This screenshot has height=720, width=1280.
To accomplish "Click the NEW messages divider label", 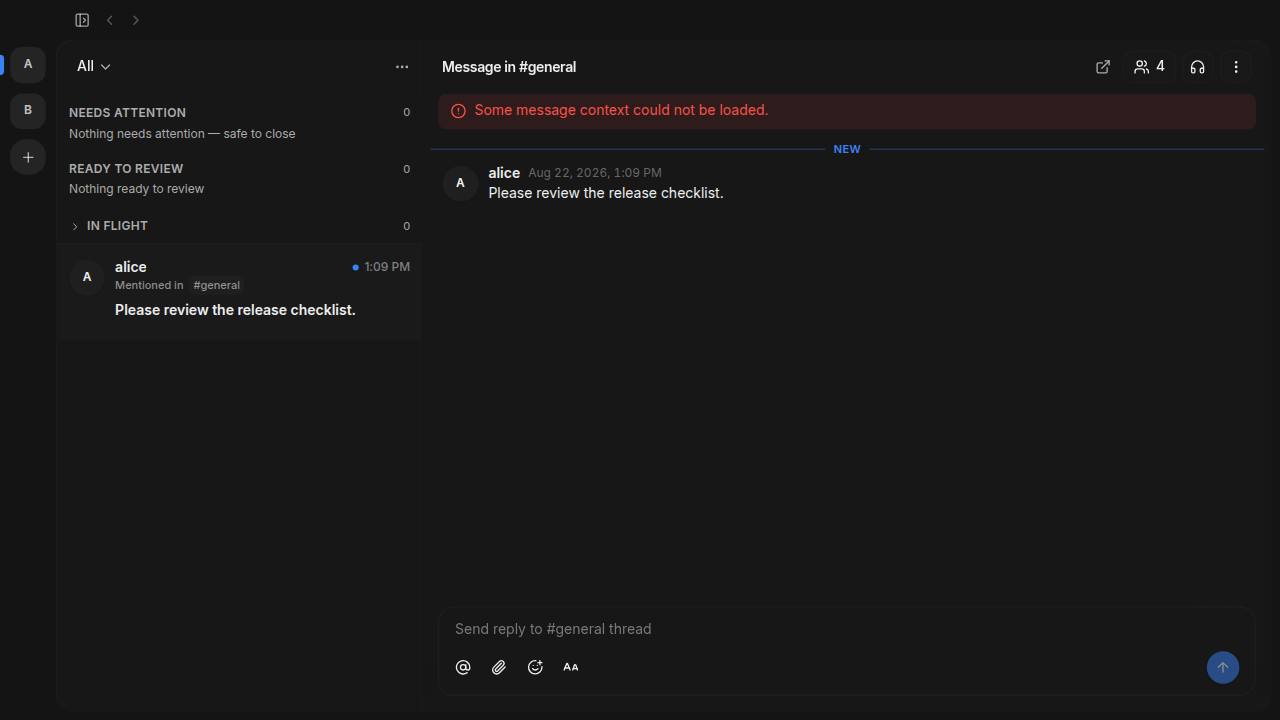I will [847, 149].
